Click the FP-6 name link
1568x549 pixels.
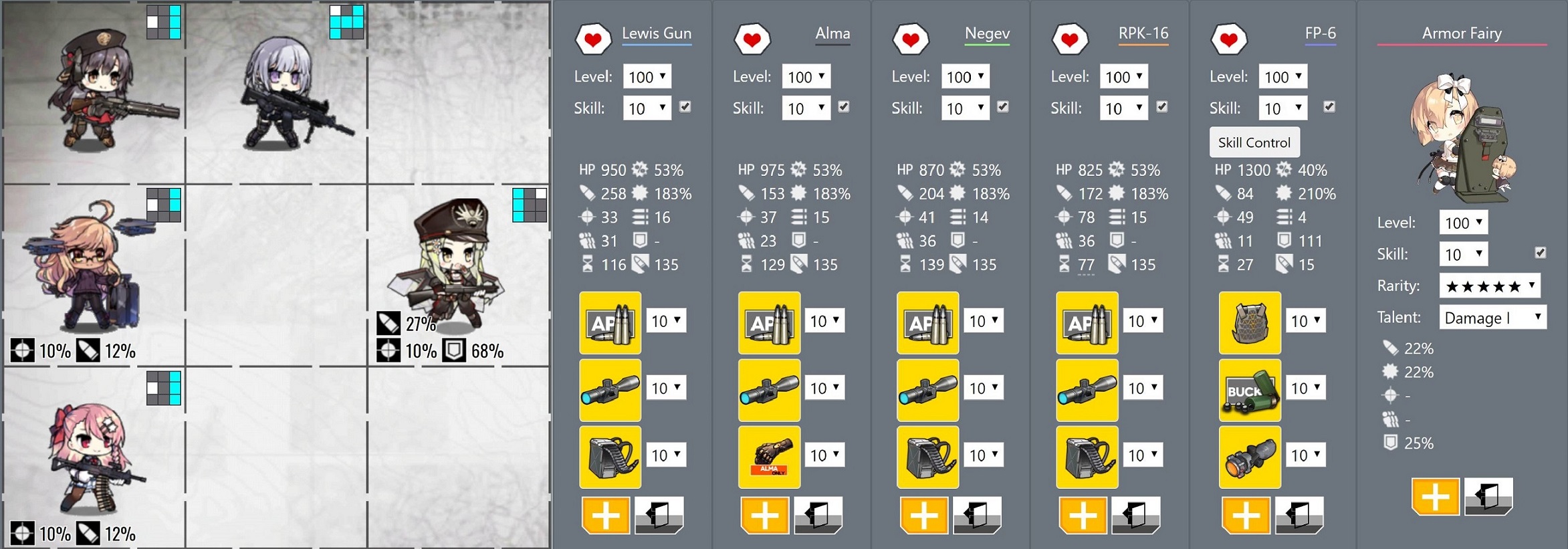pyautogui.click(x=1321, y=33)
